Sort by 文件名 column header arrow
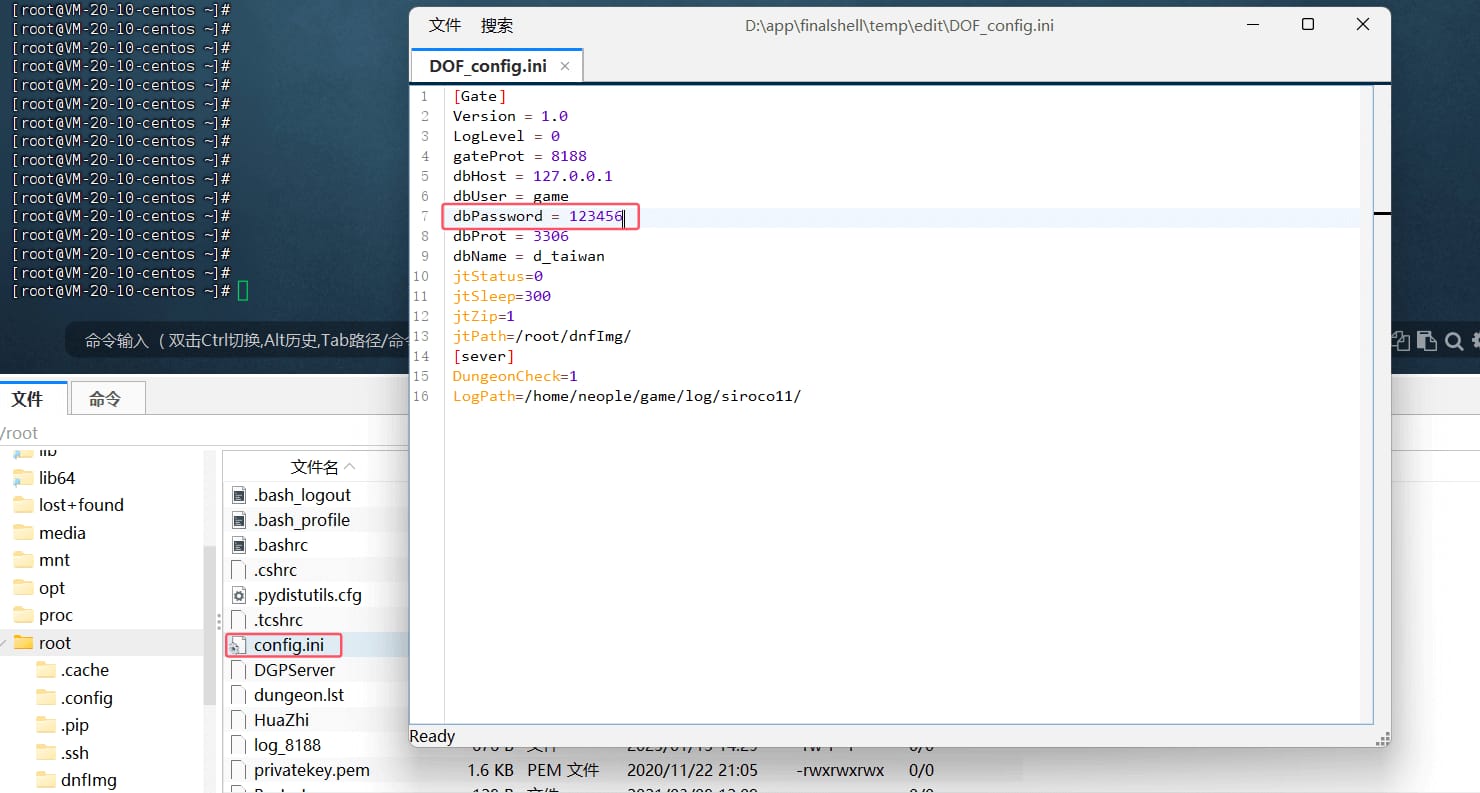The image size is (1480, 793). [x=349, y=467]
